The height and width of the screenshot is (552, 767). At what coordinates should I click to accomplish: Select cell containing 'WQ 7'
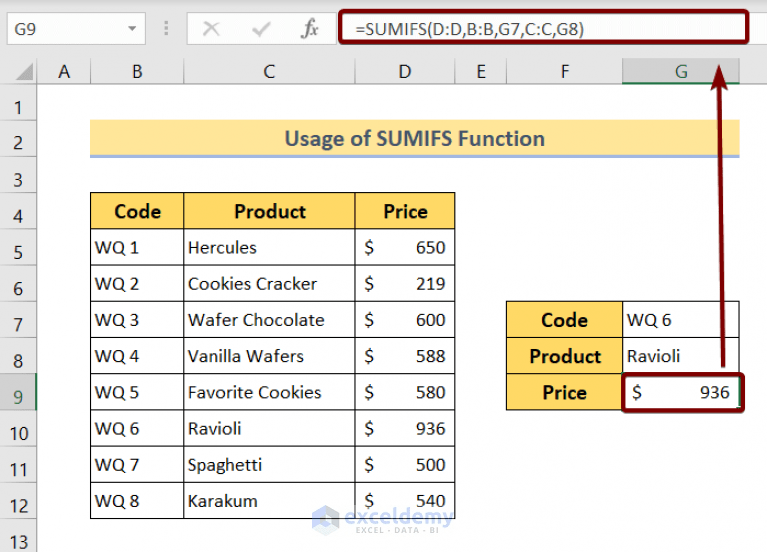pyautogui.click(x=137, y=465)
